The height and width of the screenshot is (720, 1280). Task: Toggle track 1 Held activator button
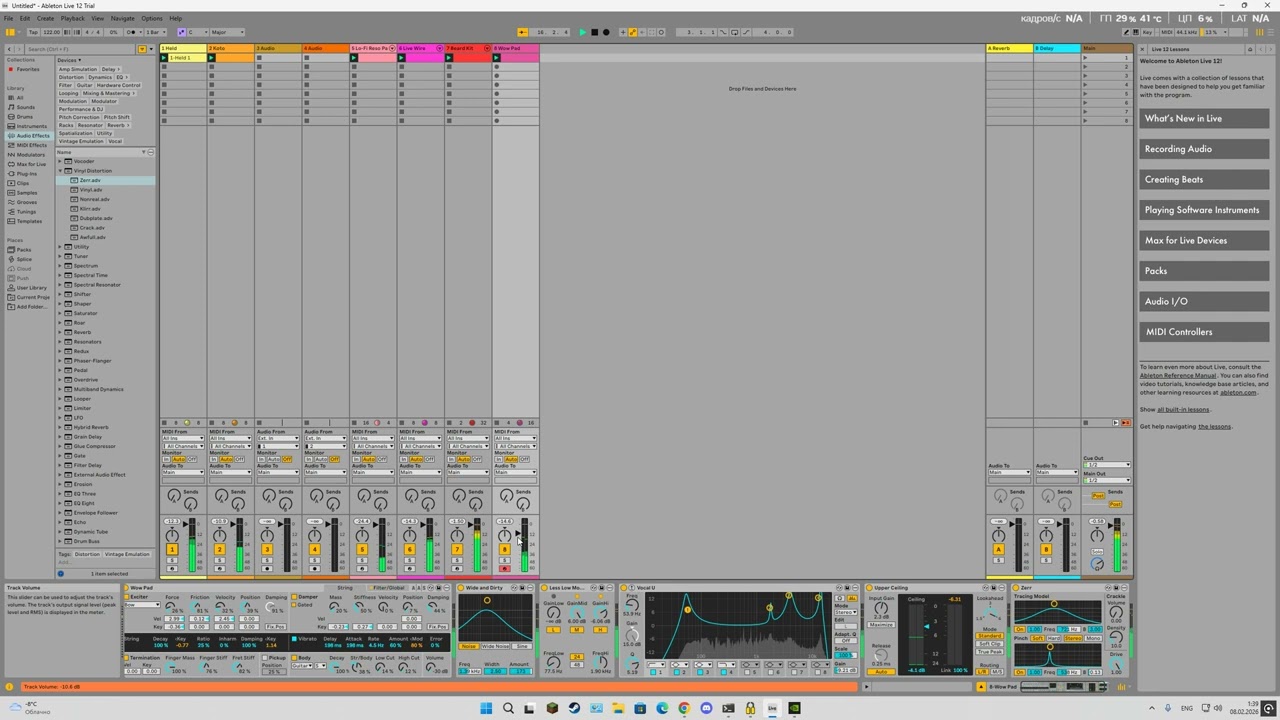coord(172,550)
